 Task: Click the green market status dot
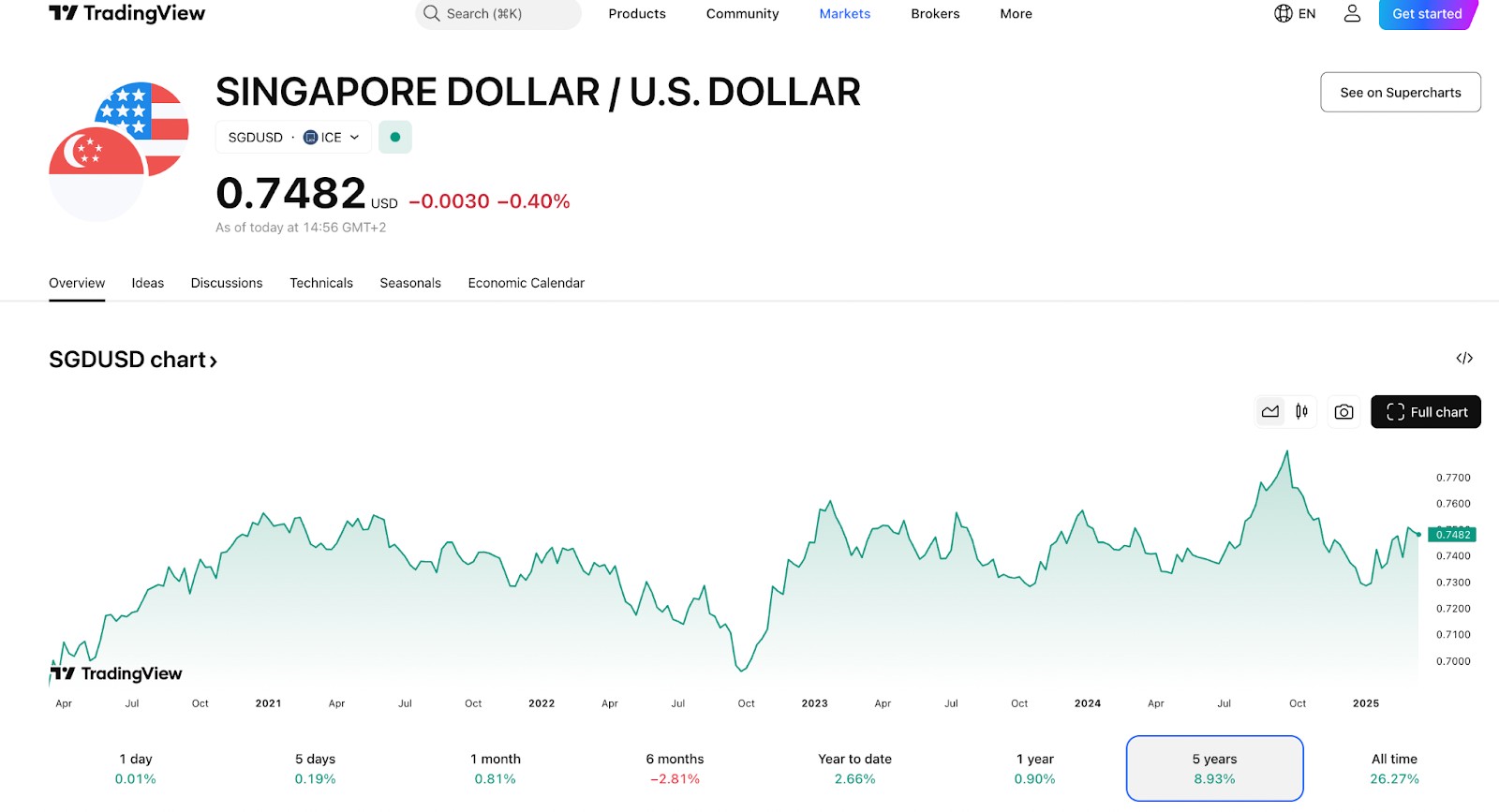395,137
